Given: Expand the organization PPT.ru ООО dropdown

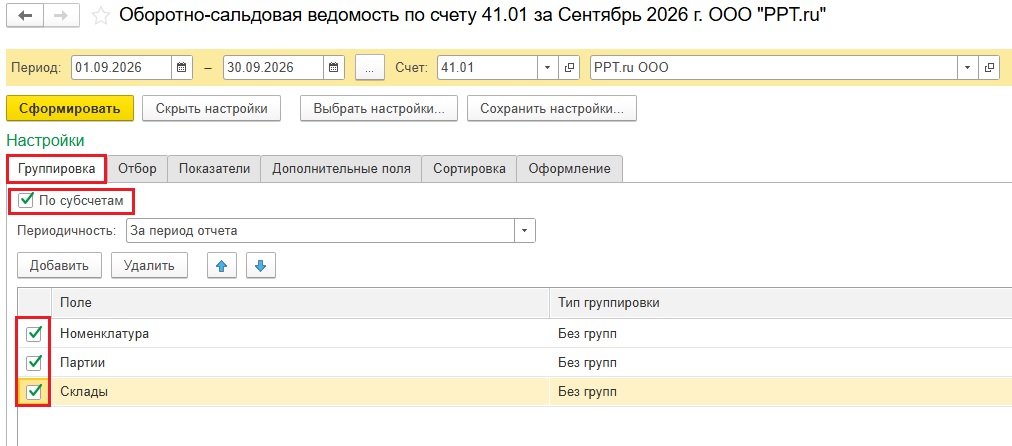Looking at the screenshot, I should point(968,67).
